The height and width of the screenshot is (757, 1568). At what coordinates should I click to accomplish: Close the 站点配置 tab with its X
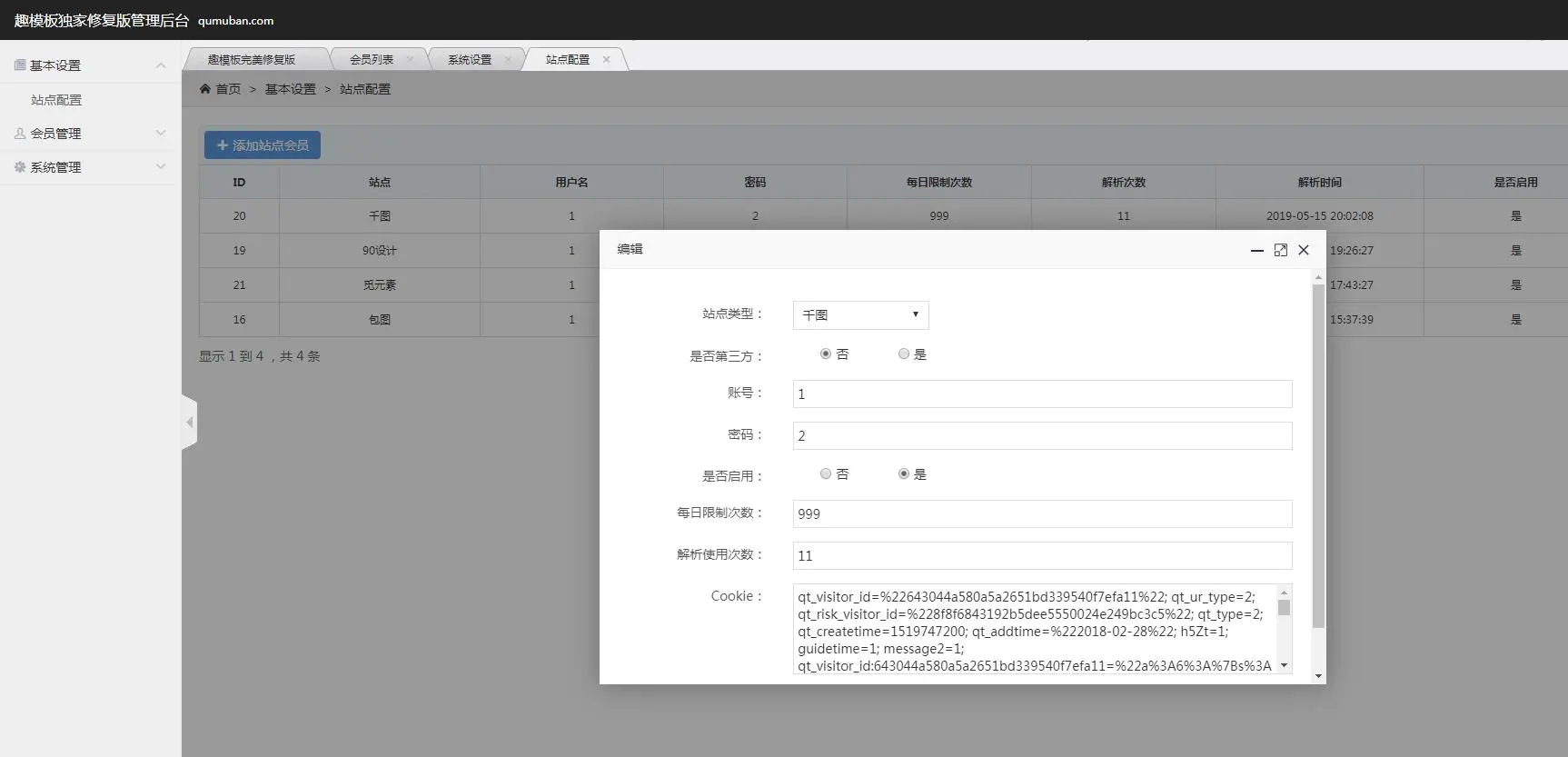click(606, 60)
